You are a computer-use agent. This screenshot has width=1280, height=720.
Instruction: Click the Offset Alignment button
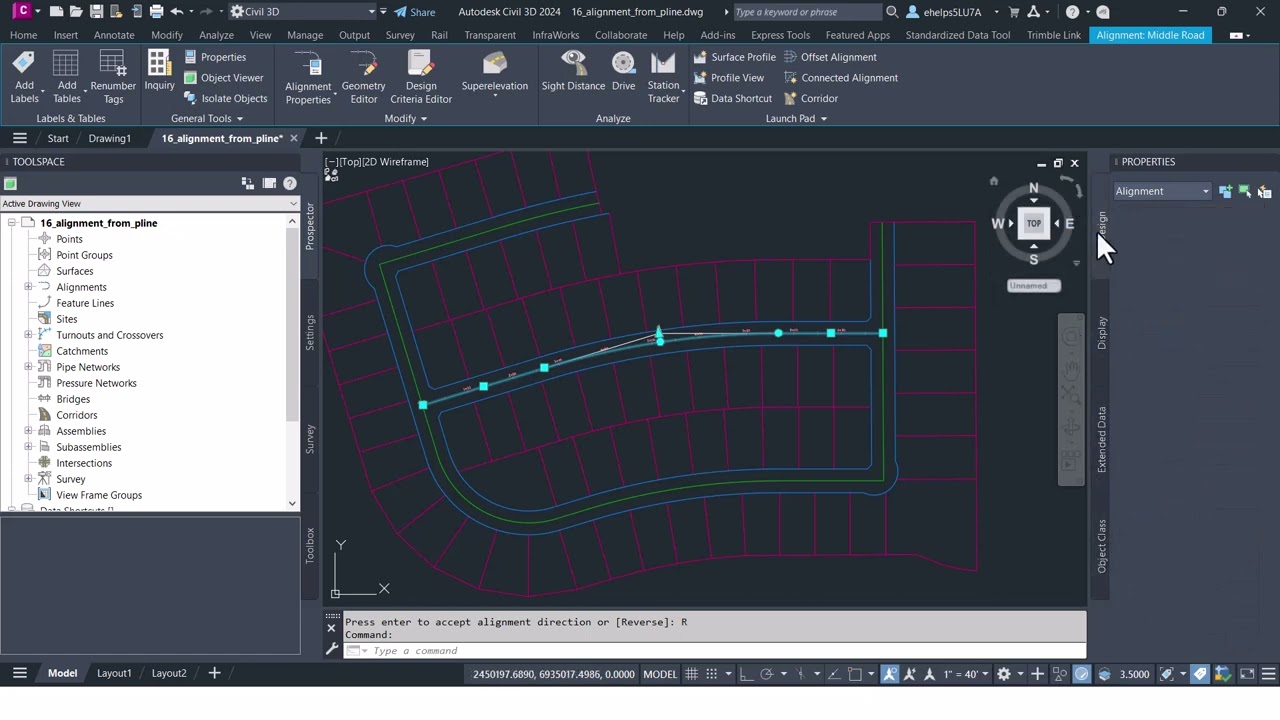[829, 57]
